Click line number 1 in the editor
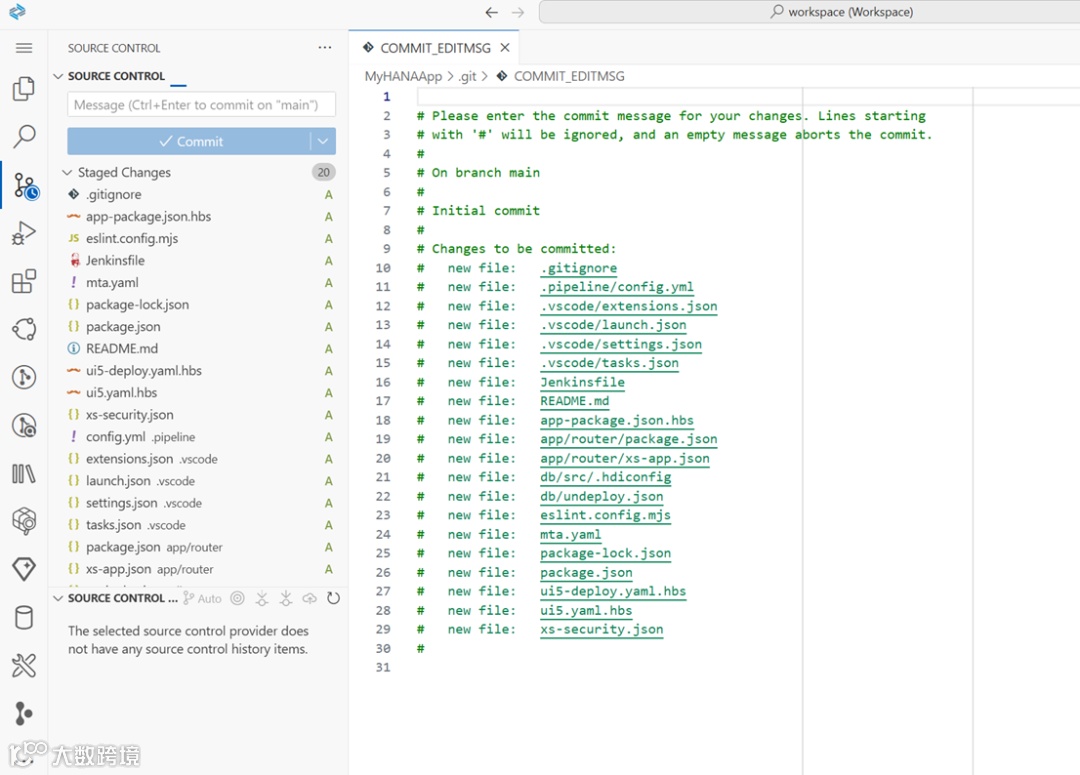The height and width of the screenshot is (775, 1080). coord(386,96)
